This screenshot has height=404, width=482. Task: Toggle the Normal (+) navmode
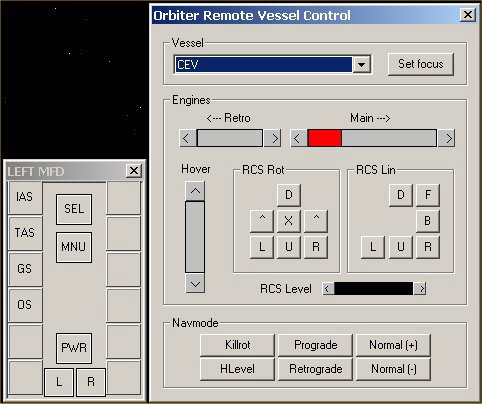[393, 345]
